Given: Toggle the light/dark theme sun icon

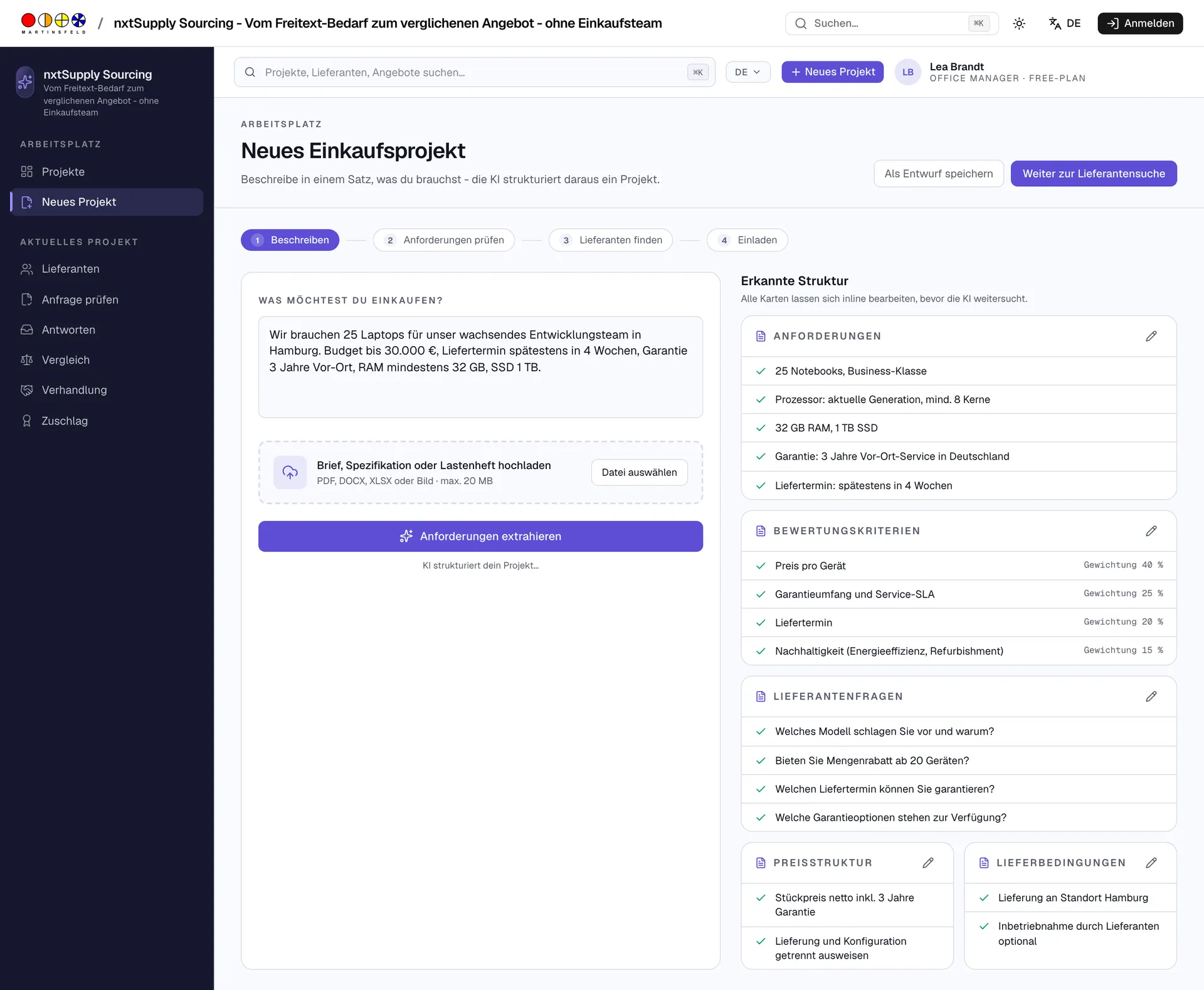Looking at the screenshot, I should [1019, 23].
